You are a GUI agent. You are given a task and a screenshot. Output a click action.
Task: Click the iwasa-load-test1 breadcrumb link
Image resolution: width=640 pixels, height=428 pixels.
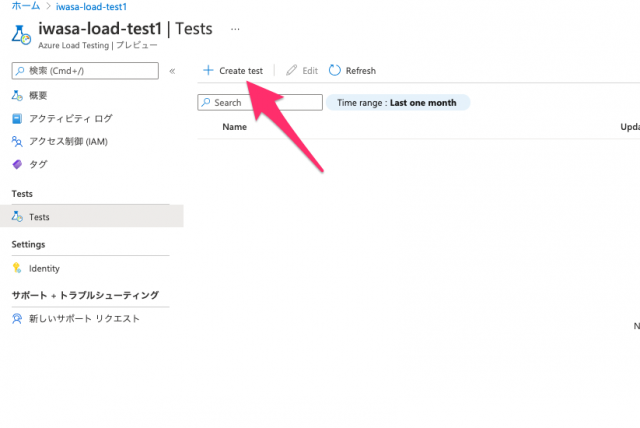(x=91, y=7)
